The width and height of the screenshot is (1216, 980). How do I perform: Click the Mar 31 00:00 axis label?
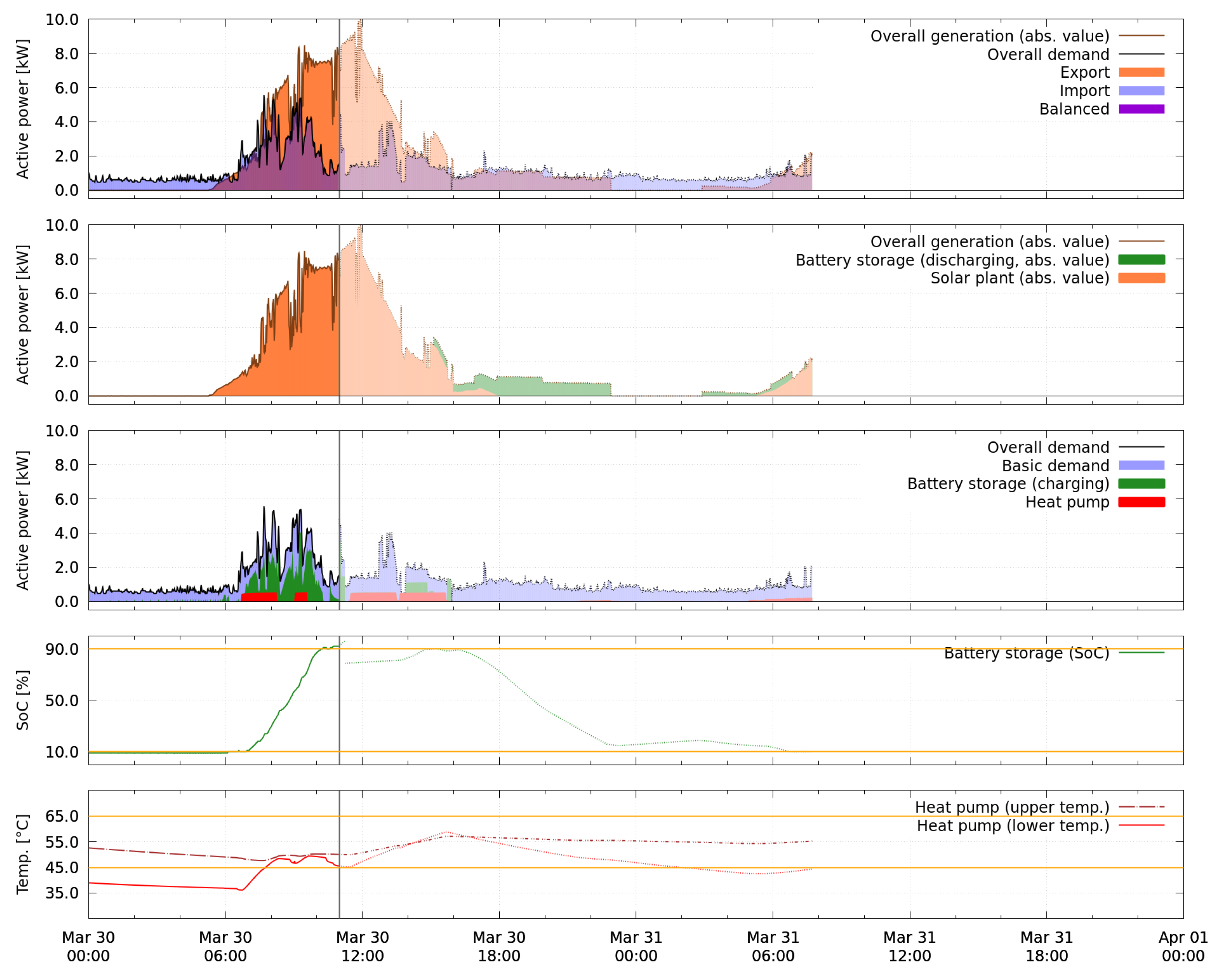click(x=635, y=947)
